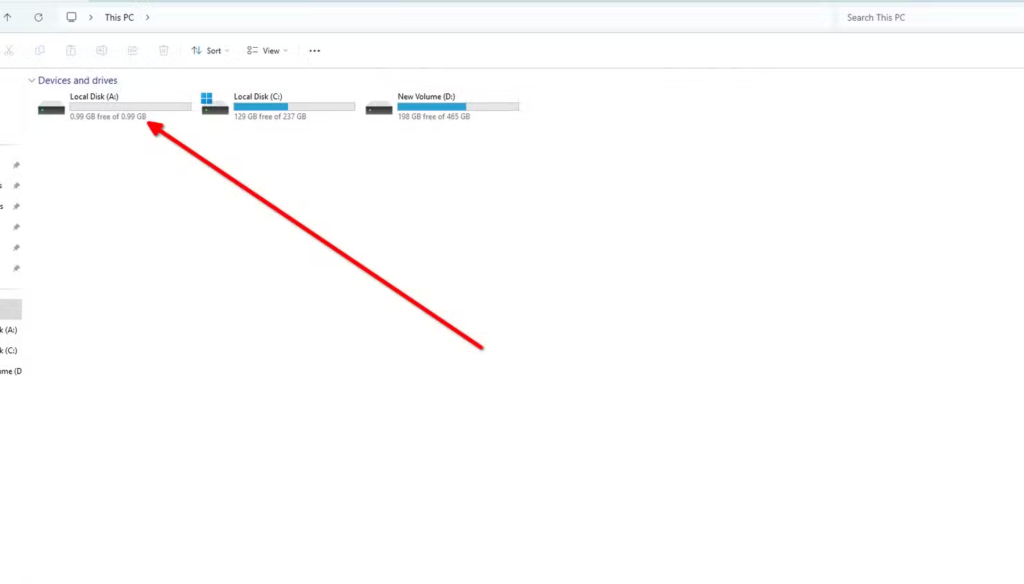Select Local Disk (C:) in navigation pane
The image size is (1024, 584).
coord(9,350)
